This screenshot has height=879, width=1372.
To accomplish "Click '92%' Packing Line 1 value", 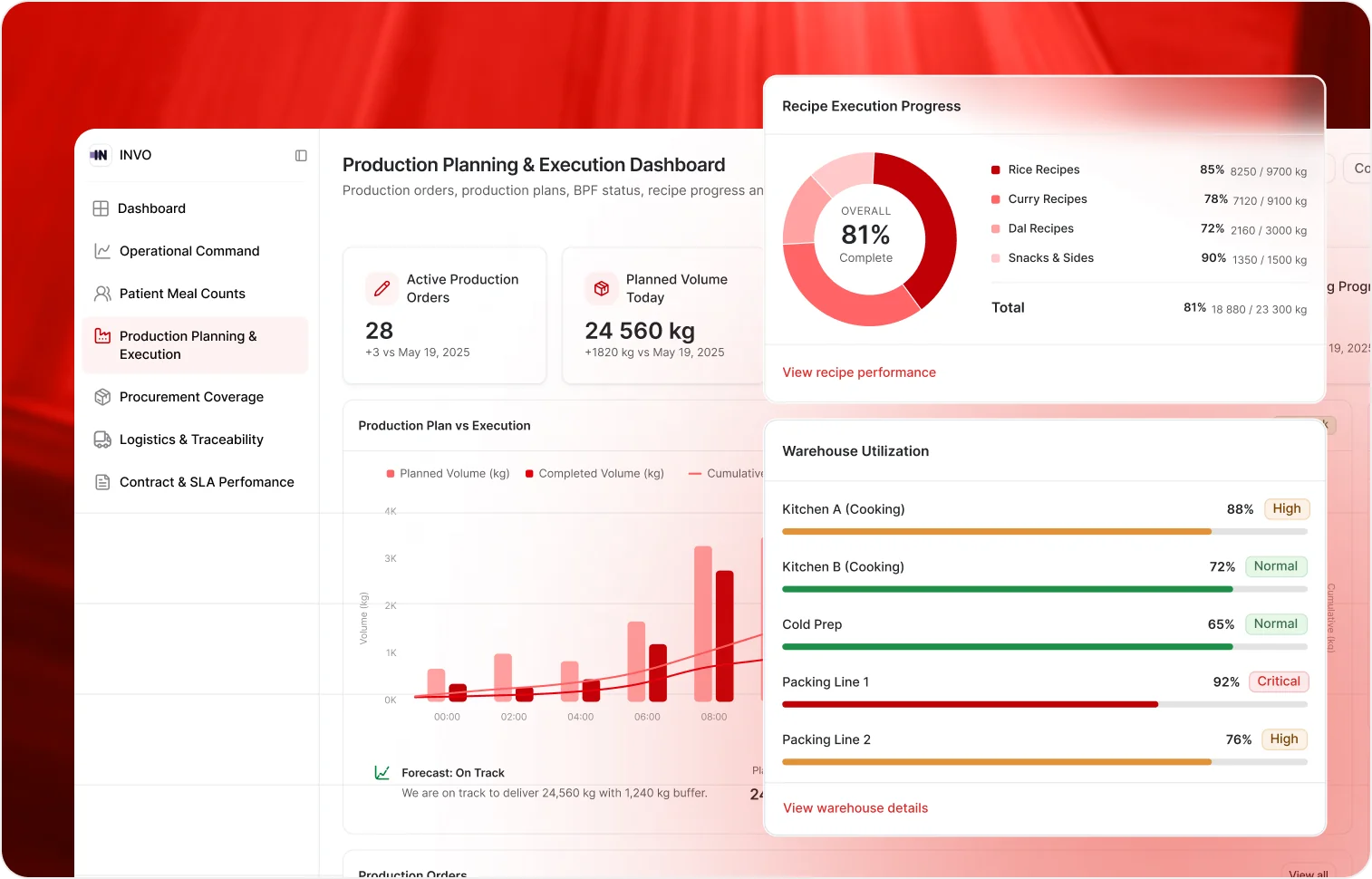I will [1226, 682].
